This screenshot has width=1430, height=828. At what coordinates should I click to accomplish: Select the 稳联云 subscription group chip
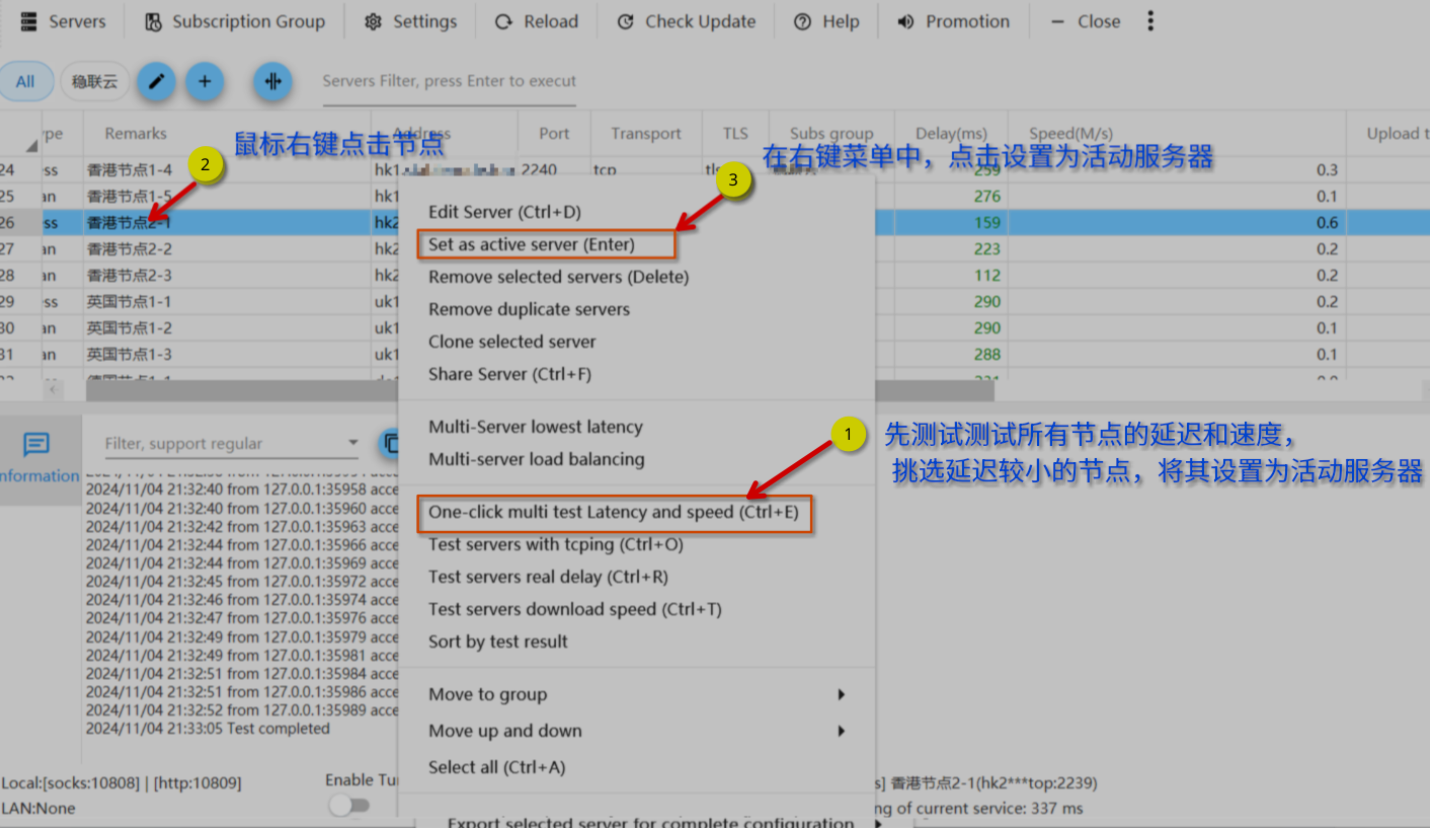click(x=95, y=81)
